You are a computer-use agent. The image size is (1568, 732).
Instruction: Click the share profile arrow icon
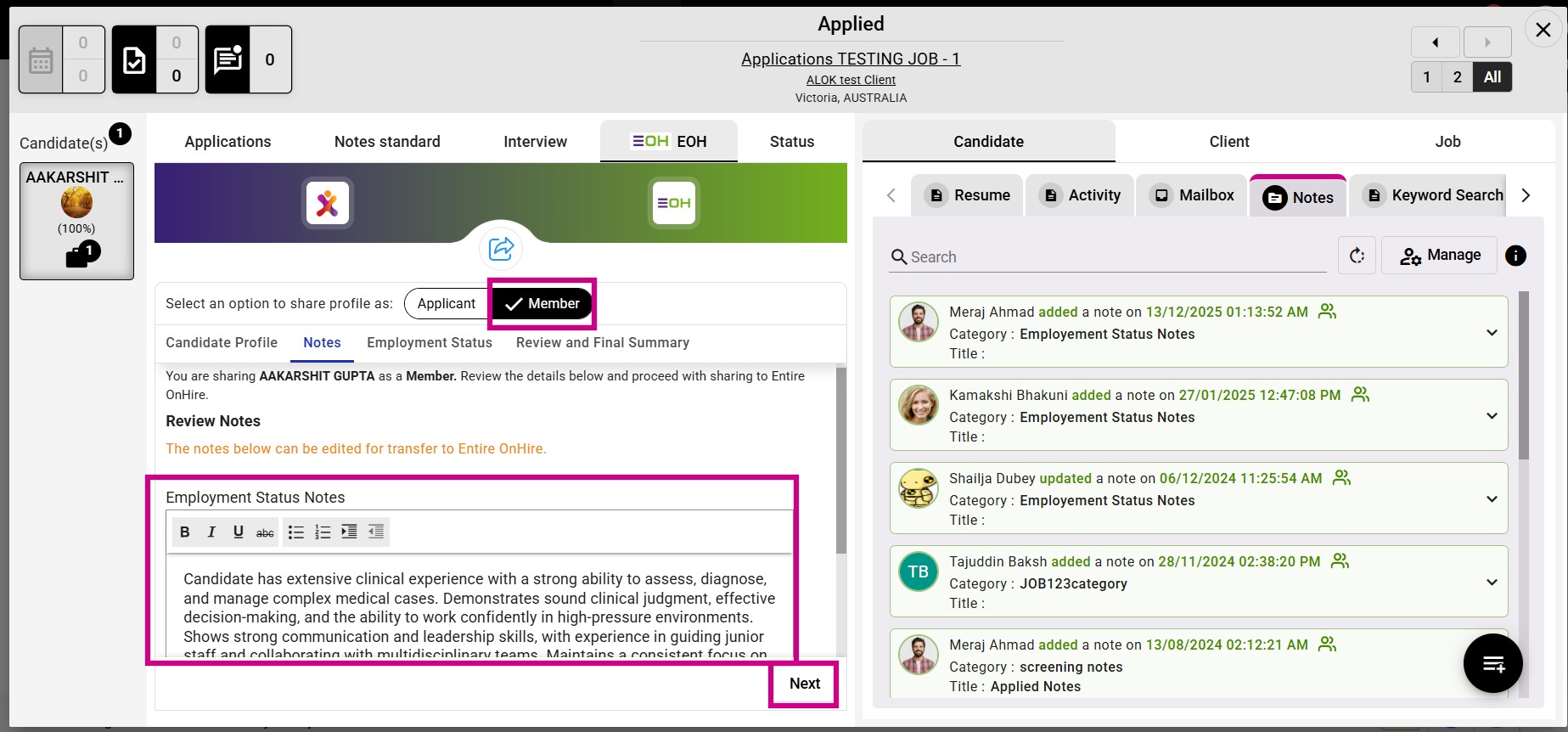pyautogui.click(x=501, y=249)
